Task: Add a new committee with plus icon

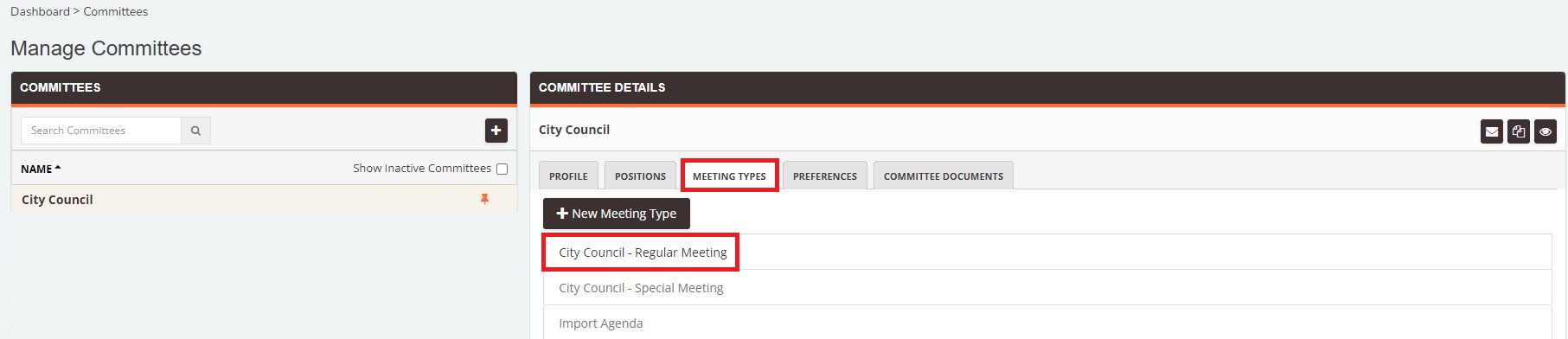Action: pyautogui.click(x=496, y=131)
